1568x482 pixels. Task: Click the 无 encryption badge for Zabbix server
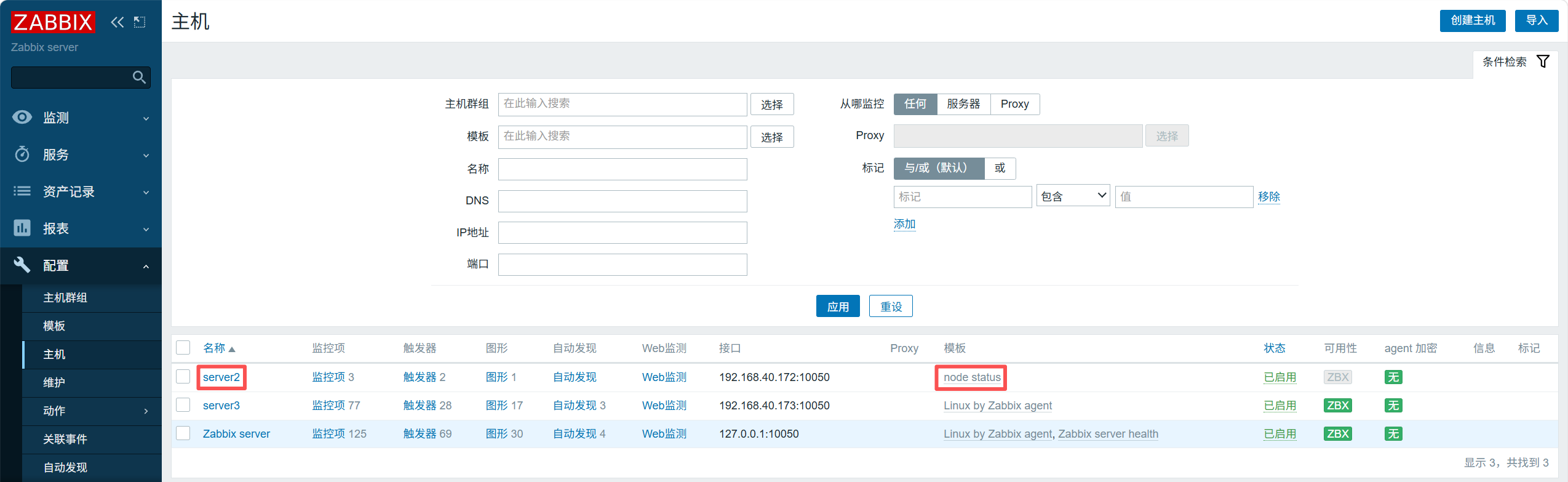click(1393, 434)
